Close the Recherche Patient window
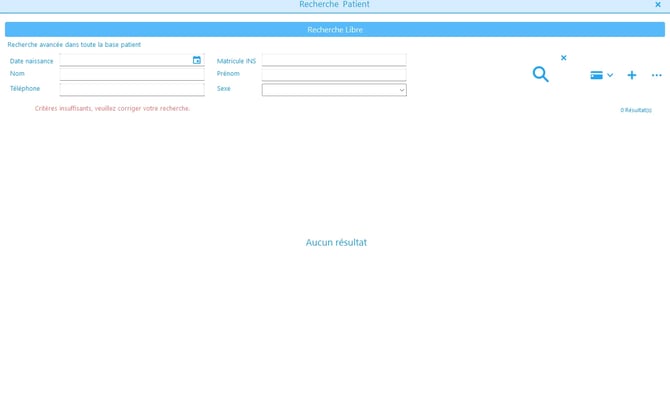This screenshot has height=408, width=670. 658,5
